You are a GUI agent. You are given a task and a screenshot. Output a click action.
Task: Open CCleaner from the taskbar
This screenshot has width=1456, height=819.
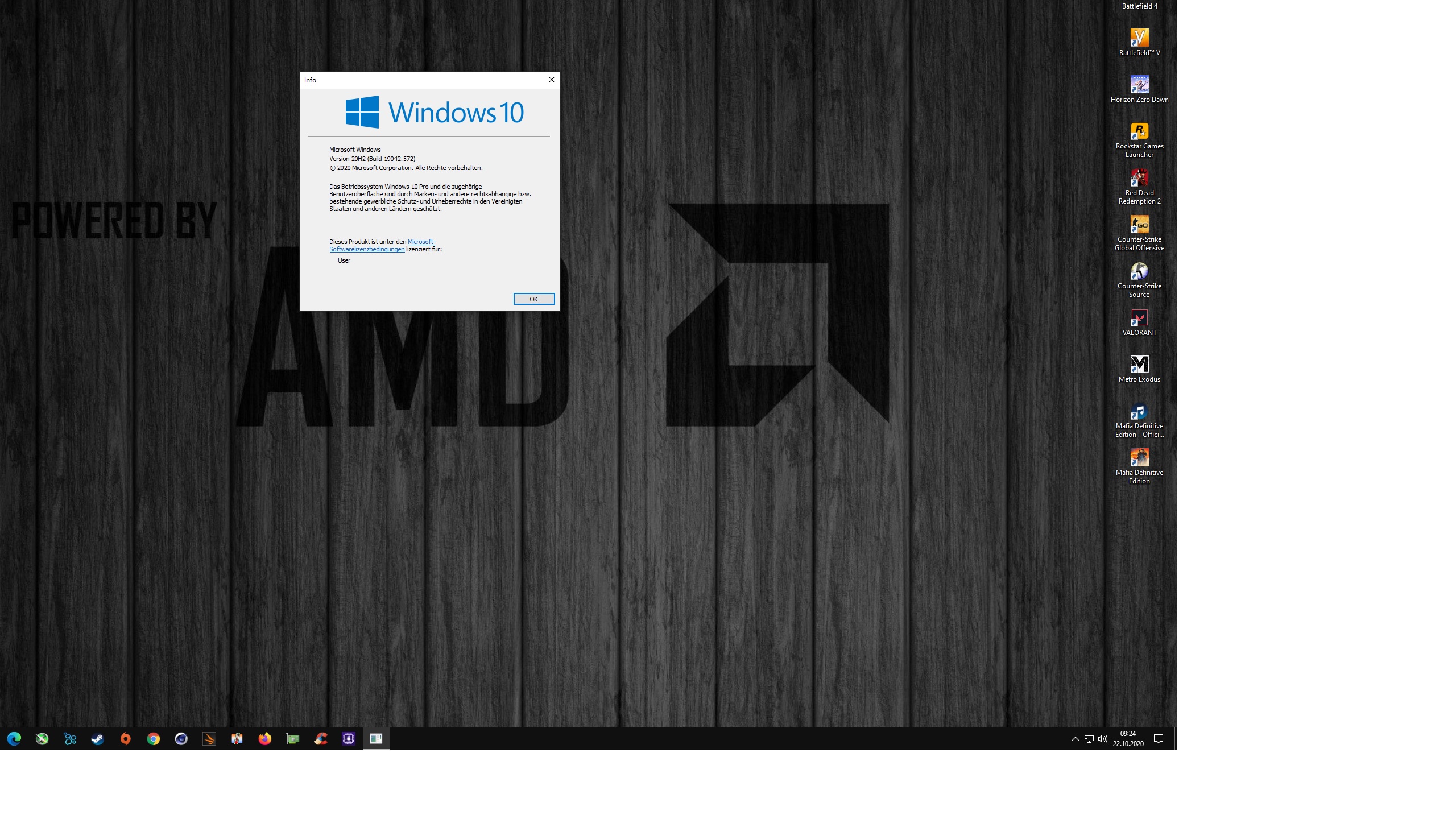pyautogui.click(x=321, y=739)
